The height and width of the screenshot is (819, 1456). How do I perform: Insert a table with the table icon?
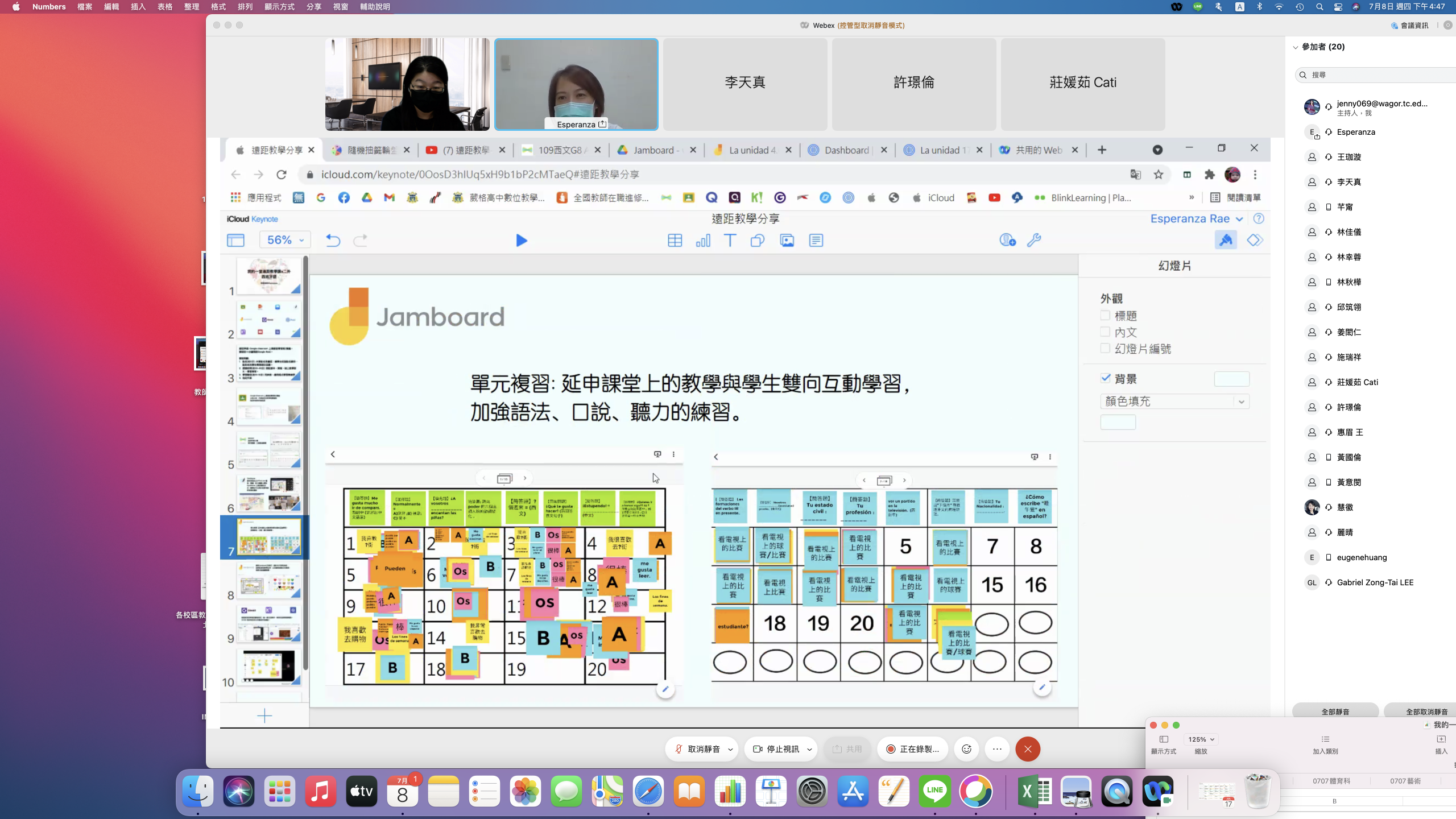(x=675, y=241)
